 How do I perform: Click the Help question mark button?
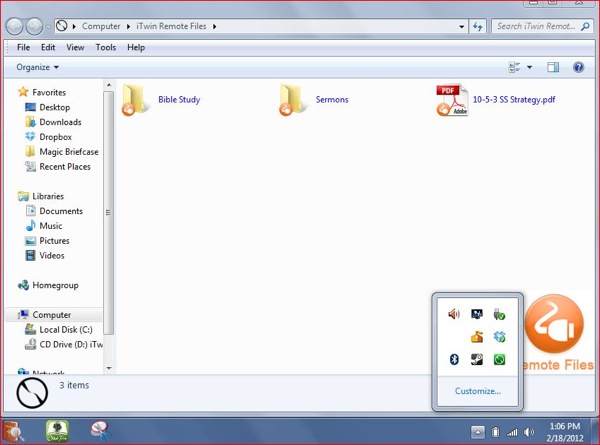point(578,67)
